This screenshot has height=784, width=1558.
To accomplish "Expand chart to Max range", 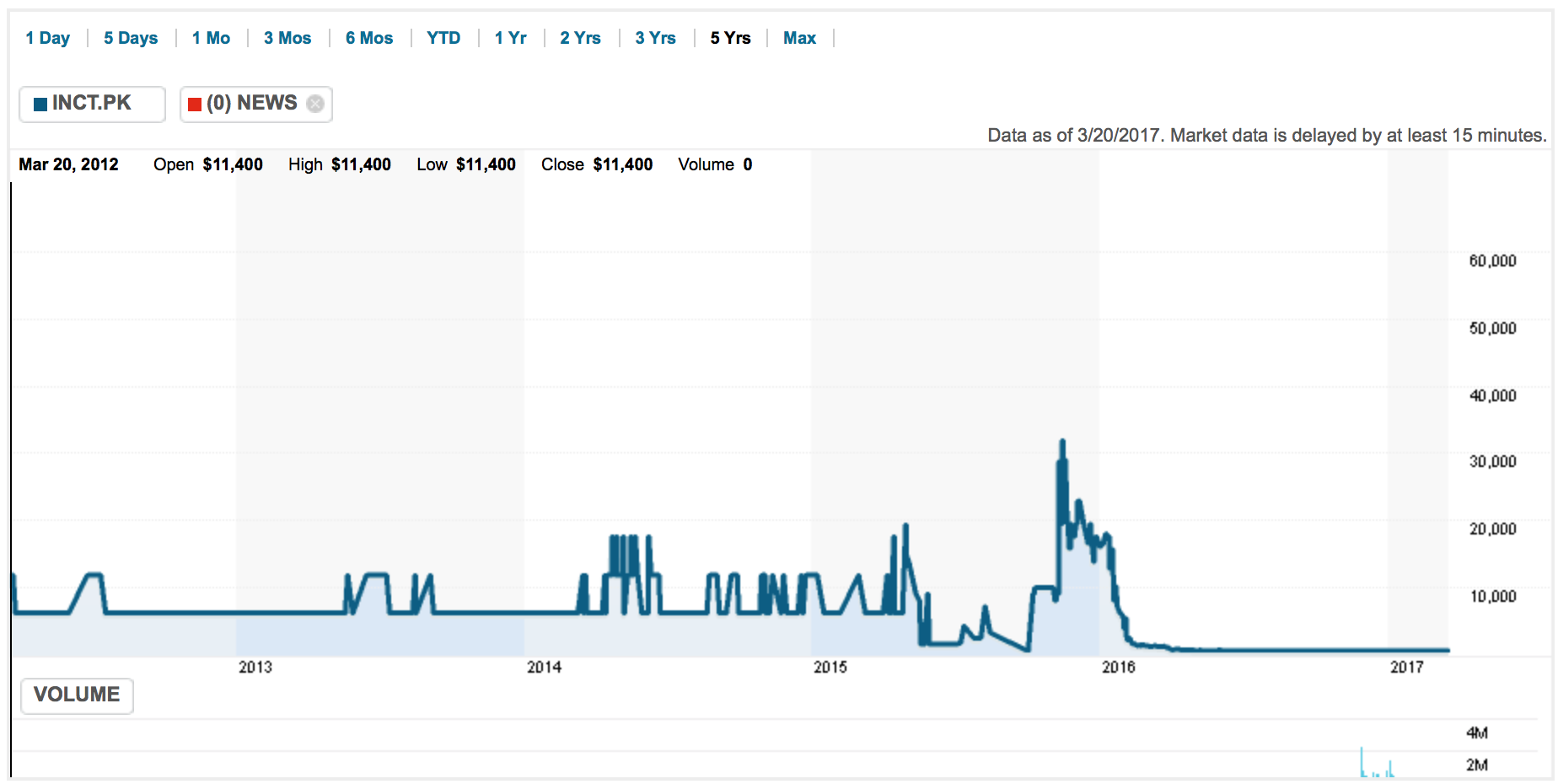I will click(x=799, y=38).
